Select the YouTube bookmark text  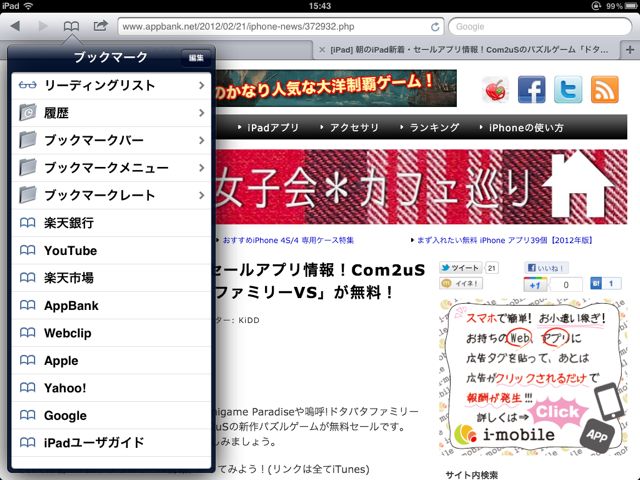coord(71,250)
